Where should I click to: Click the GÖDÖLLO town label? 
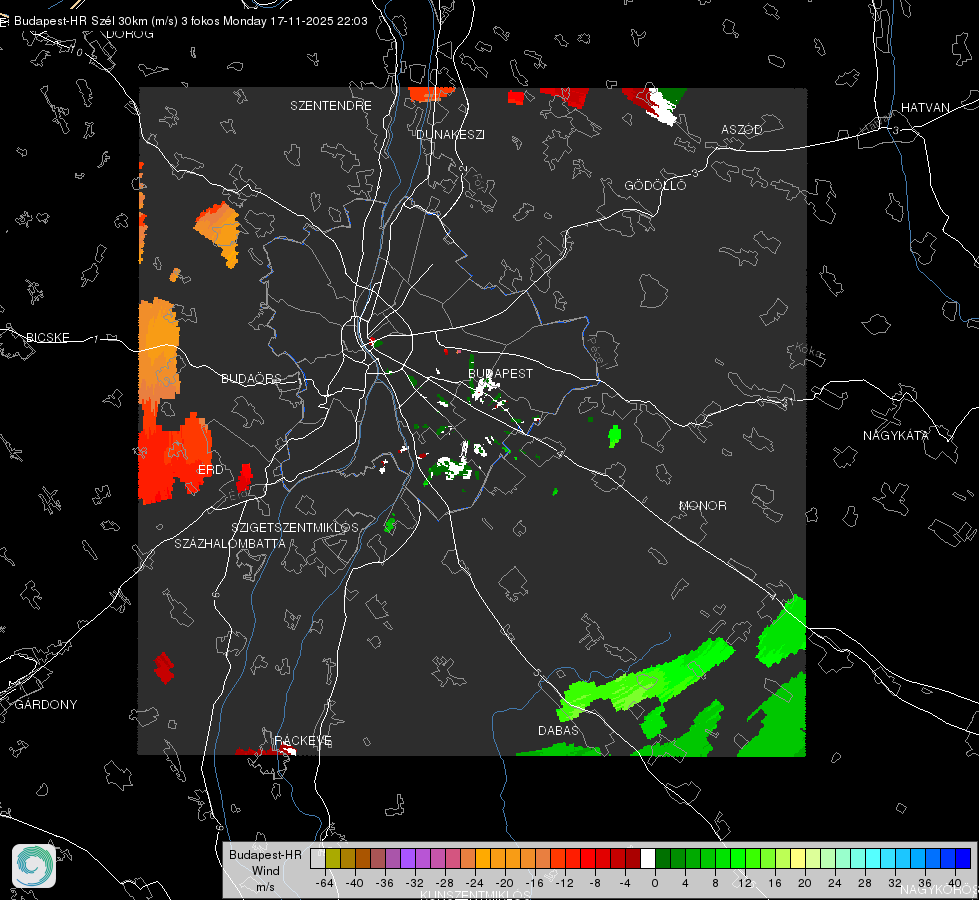coord(655,185)
